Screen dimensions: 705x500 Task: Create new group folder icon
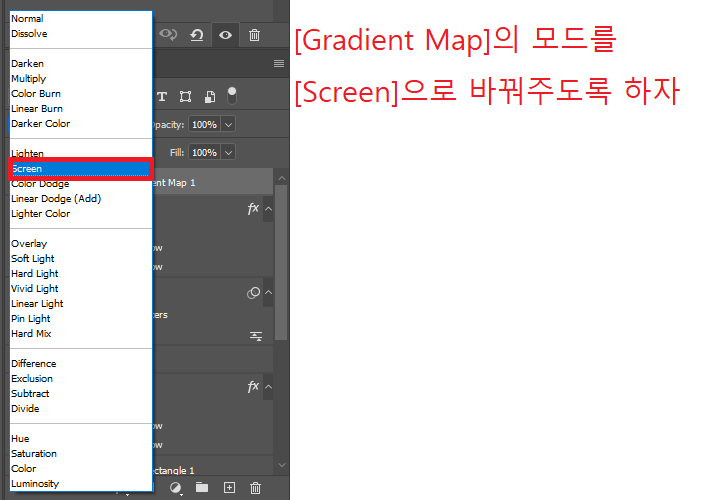pyautogui.click(x=202, y=487)
